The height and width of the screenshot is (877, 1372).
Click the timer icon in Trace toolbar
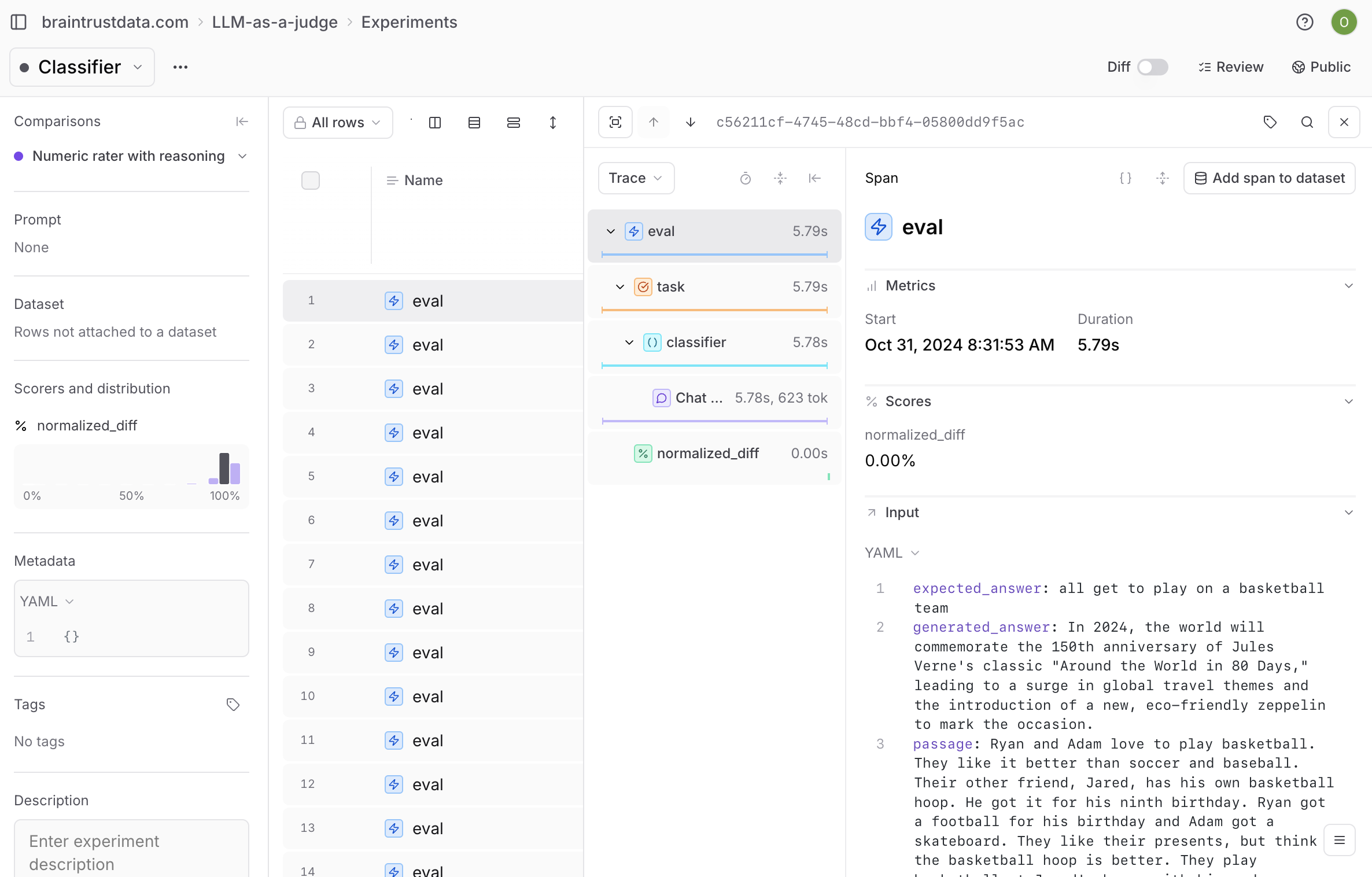pos(745,178)
